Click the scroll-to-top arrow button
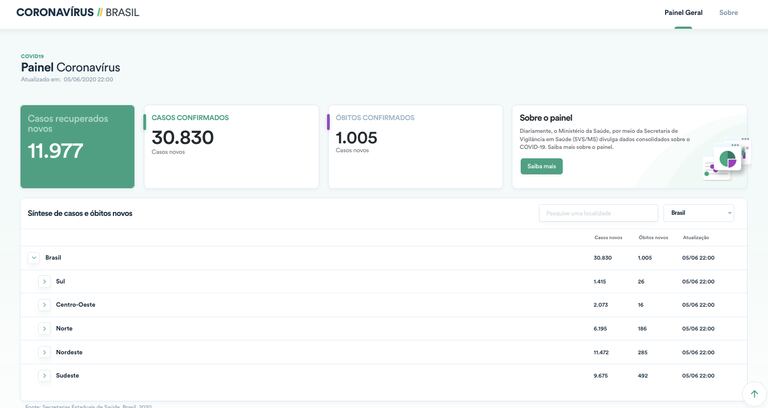 (x=754, y=394)
